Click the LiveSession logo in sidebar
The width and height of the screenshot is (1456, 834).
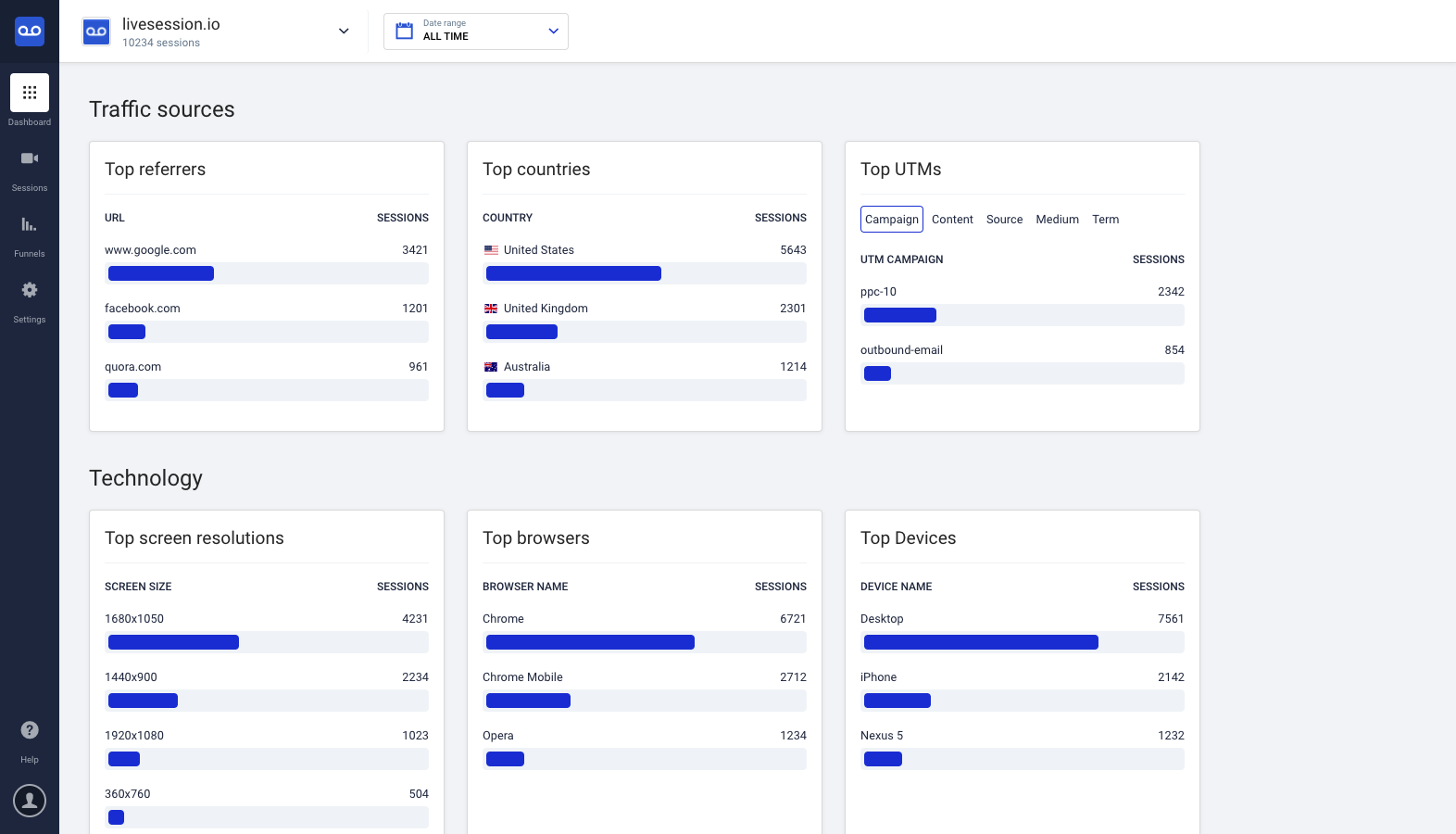pyautogui.click(x=30, y=31)
